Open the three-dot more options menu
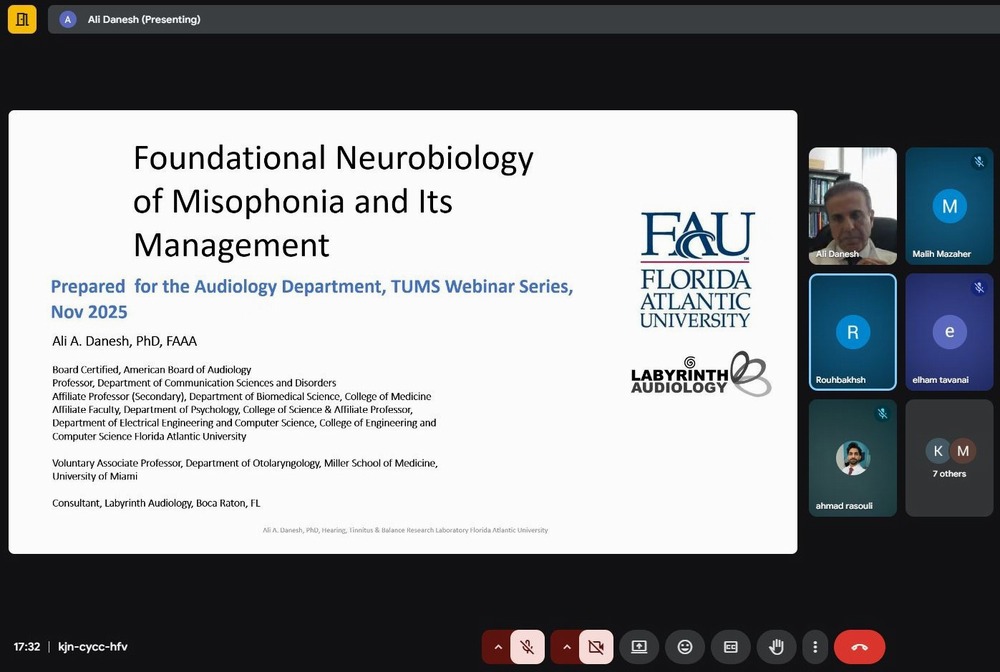The image size is (1000, 672). pos(816,647)
